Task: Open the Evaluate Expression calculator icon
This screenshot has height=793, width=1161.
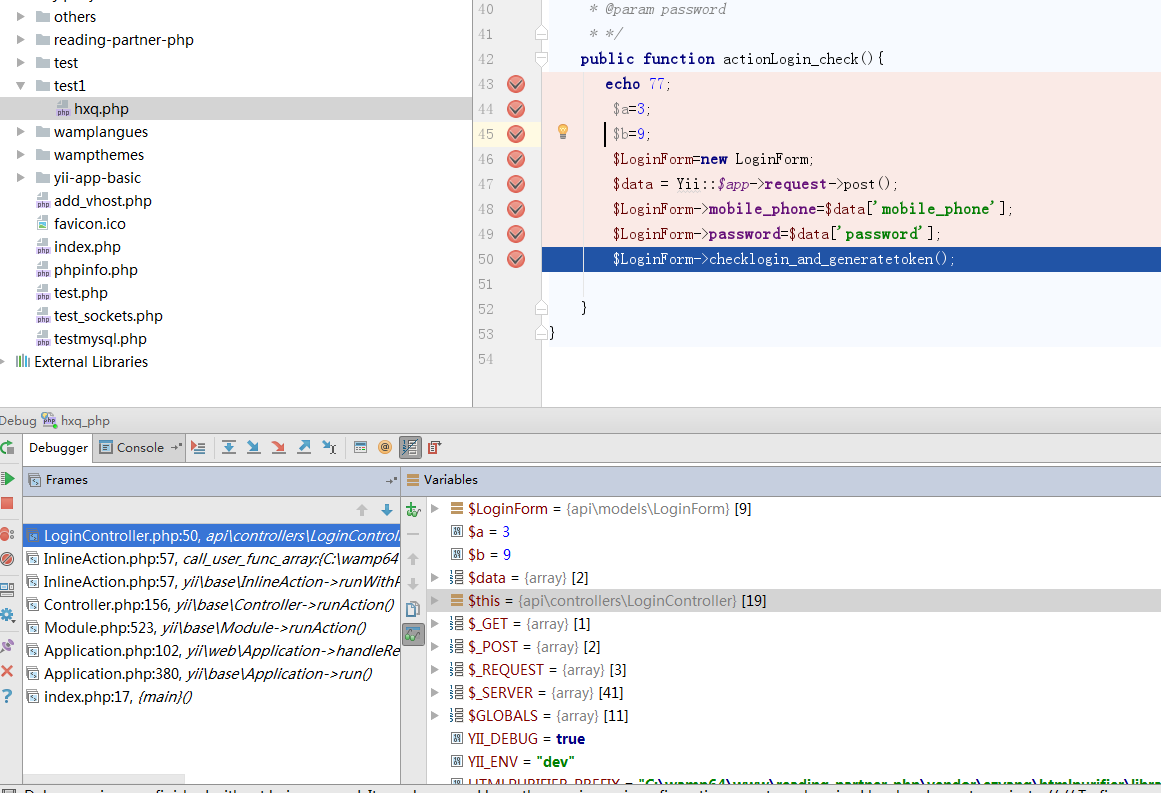Action: [x=361, y=447]
